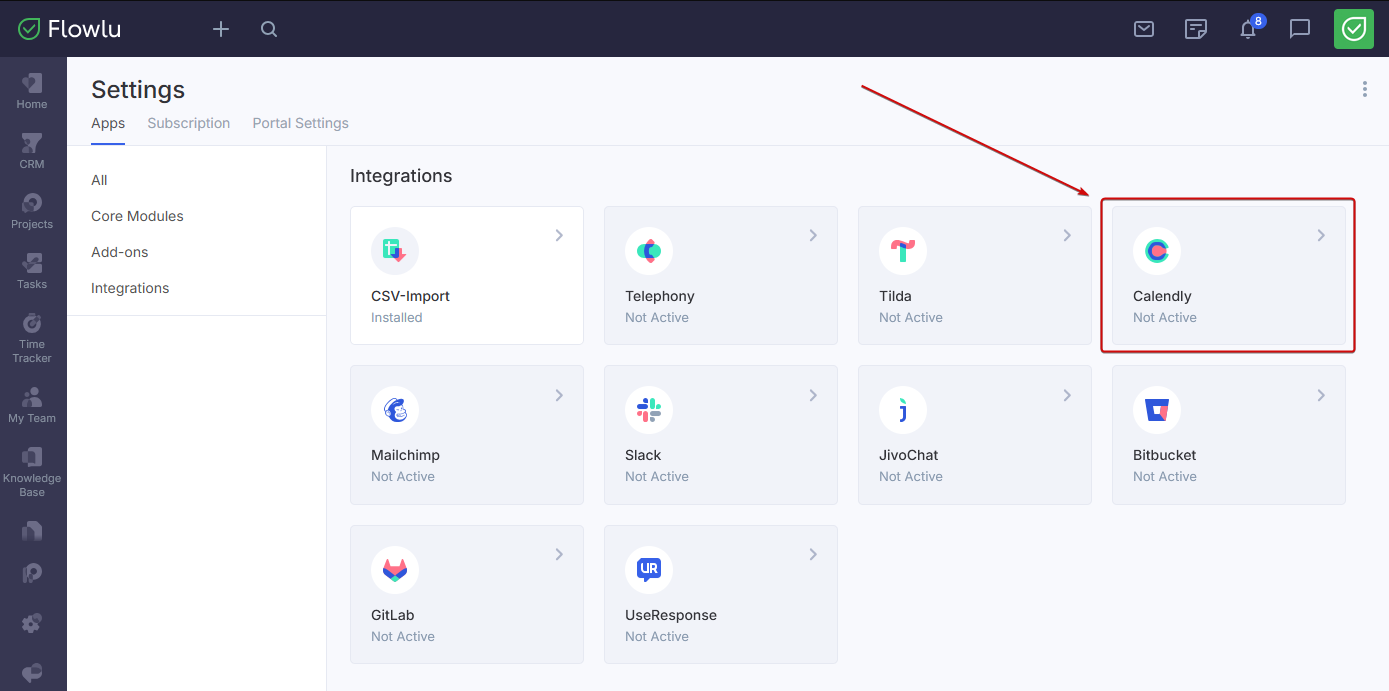Click Not Active under JivoChat
Screen dimensions: 1389x691
tap(911, 476)
